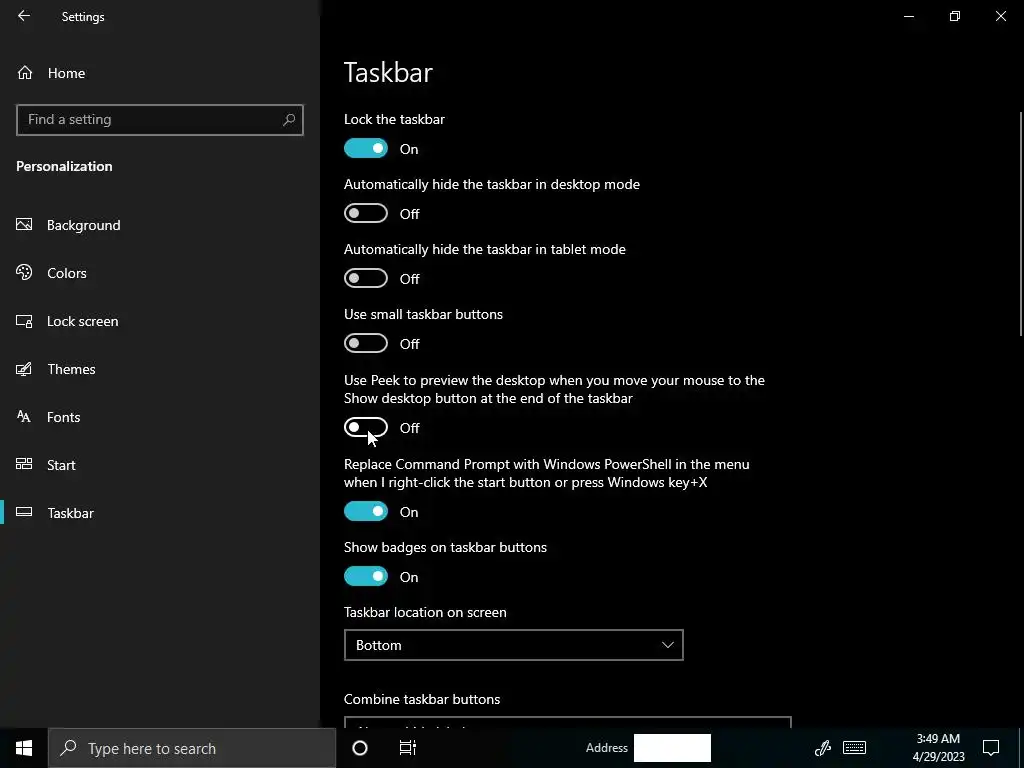
Task: Click the Find a setting search box
Action: tap(159, 120)
